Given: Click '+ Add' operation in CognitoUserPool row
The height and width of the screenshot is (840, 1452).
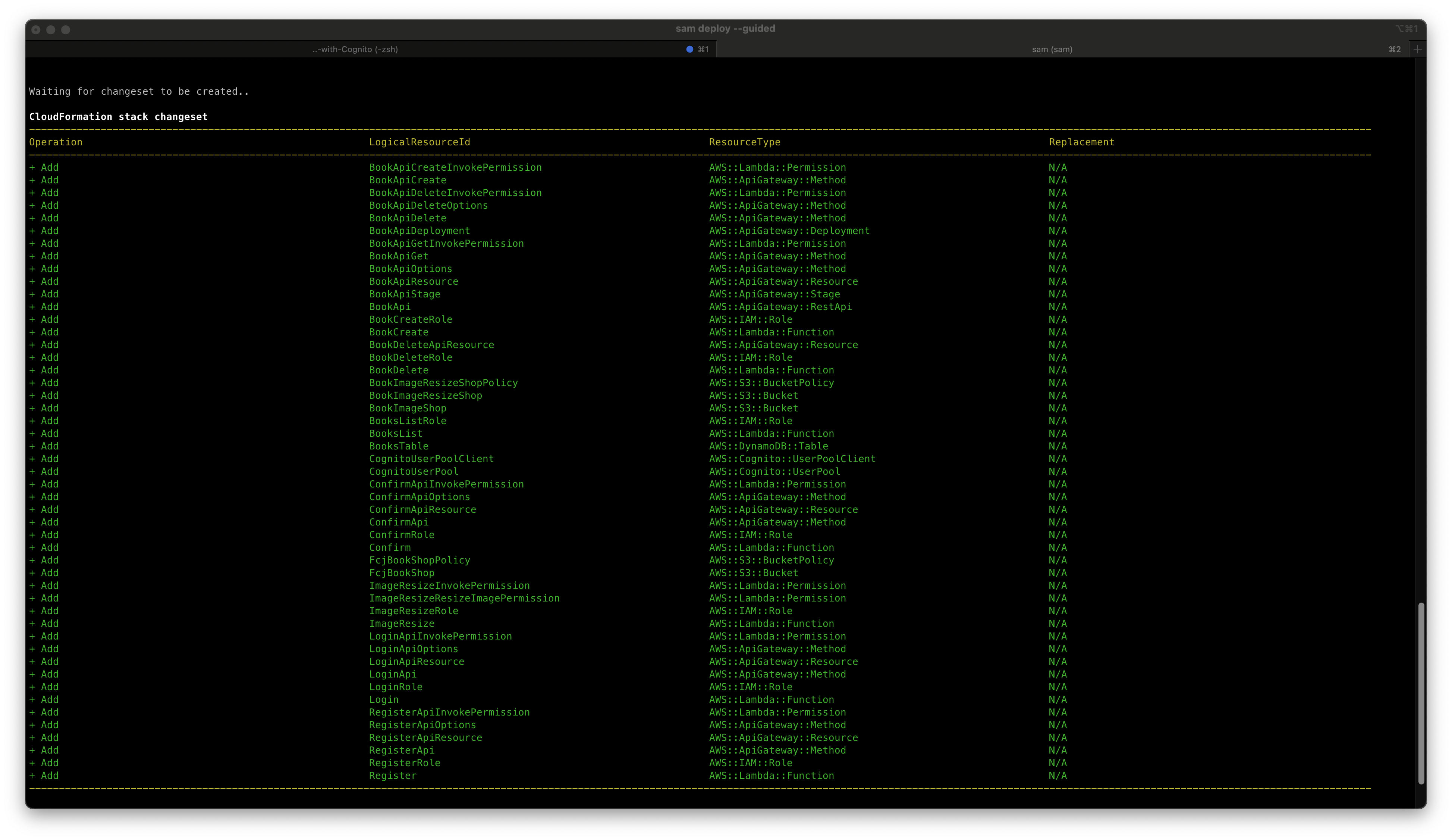Looking at the screenshot, I should (44, 471).
